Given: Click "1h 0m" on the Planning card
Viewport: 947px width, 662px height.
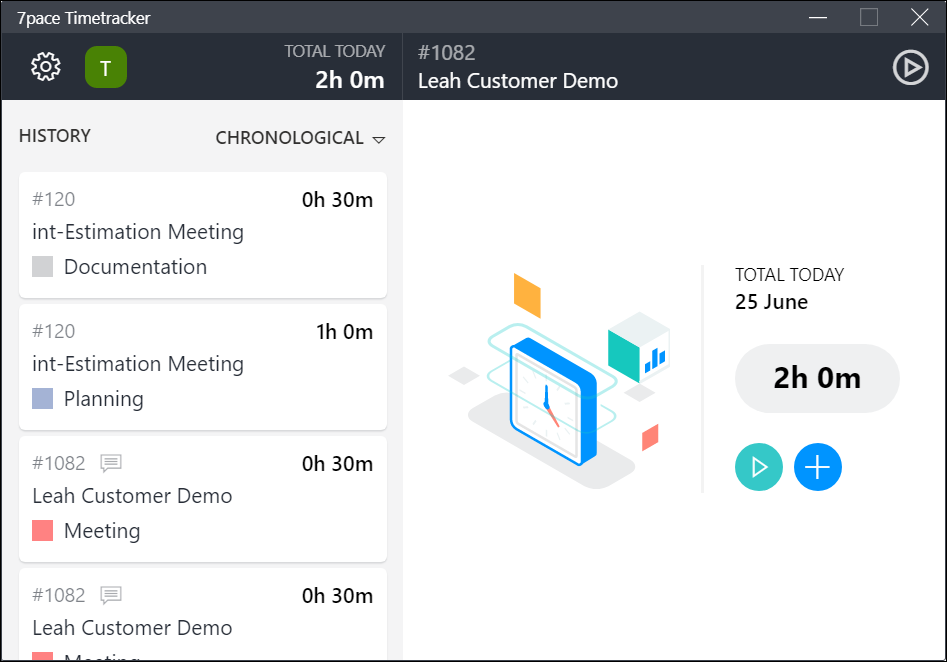Looking at the screenshot, I should tap(345, 332).
